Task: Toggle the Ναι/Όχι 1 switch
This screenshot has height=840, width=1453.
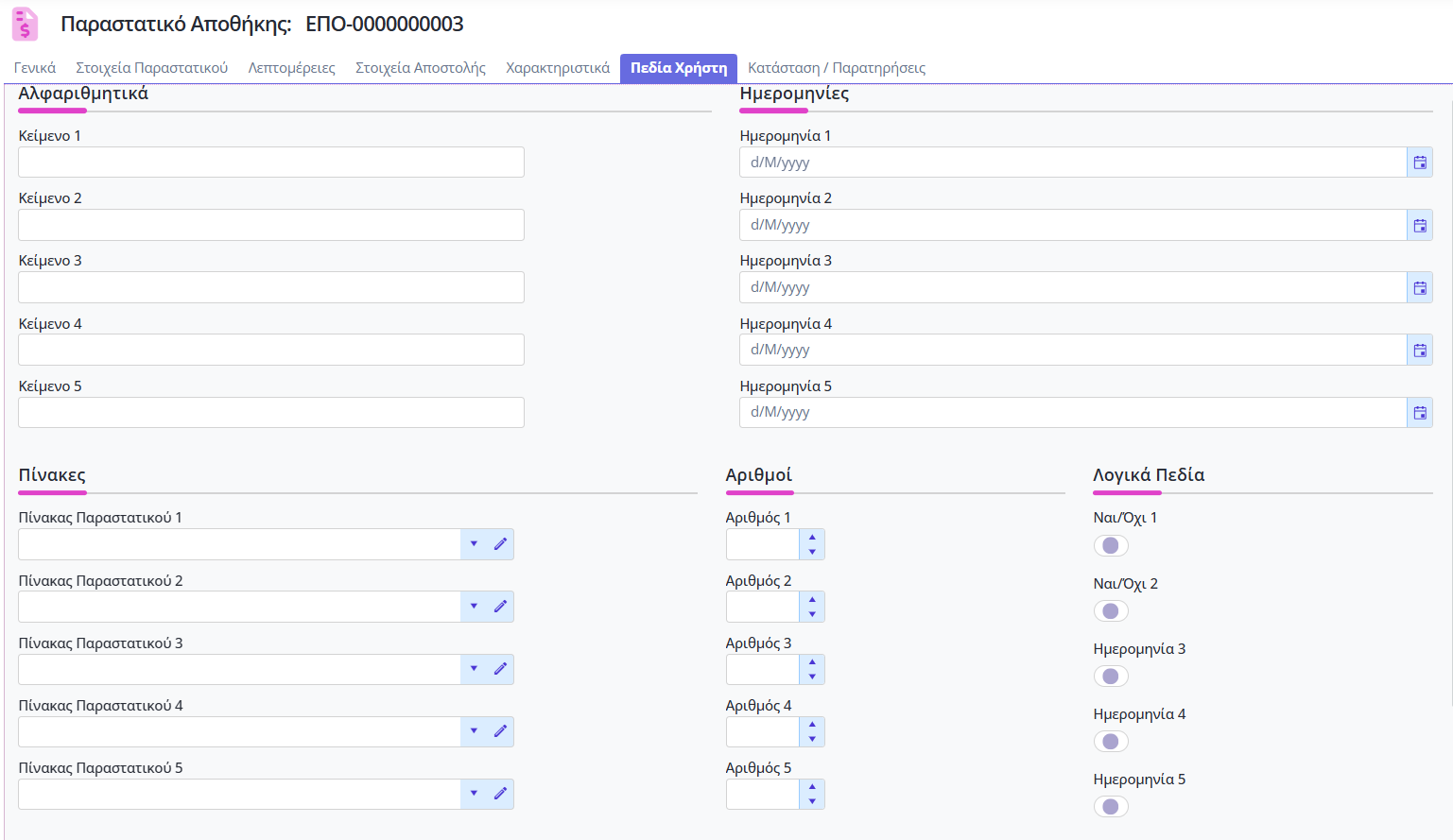Action: [1110, 545]
